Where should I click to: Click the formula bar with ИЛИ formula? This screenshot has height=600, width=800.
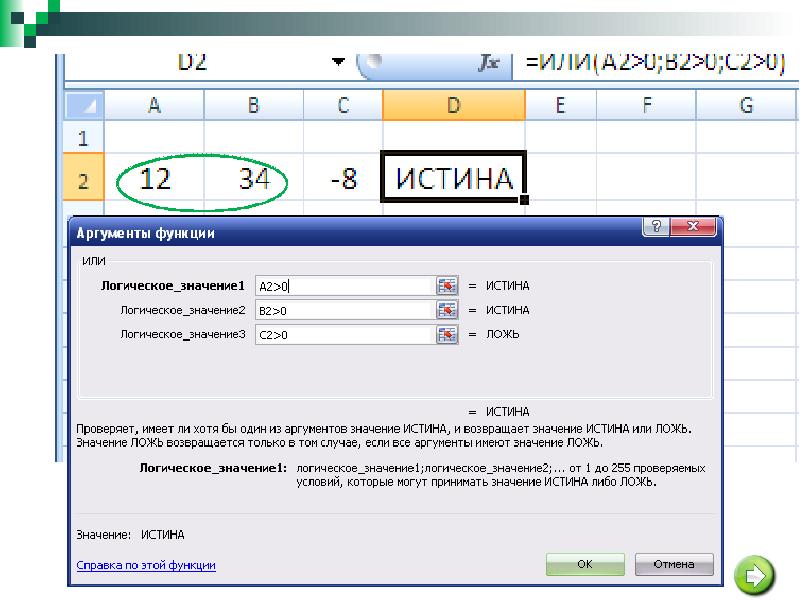[x=650, y=62]
